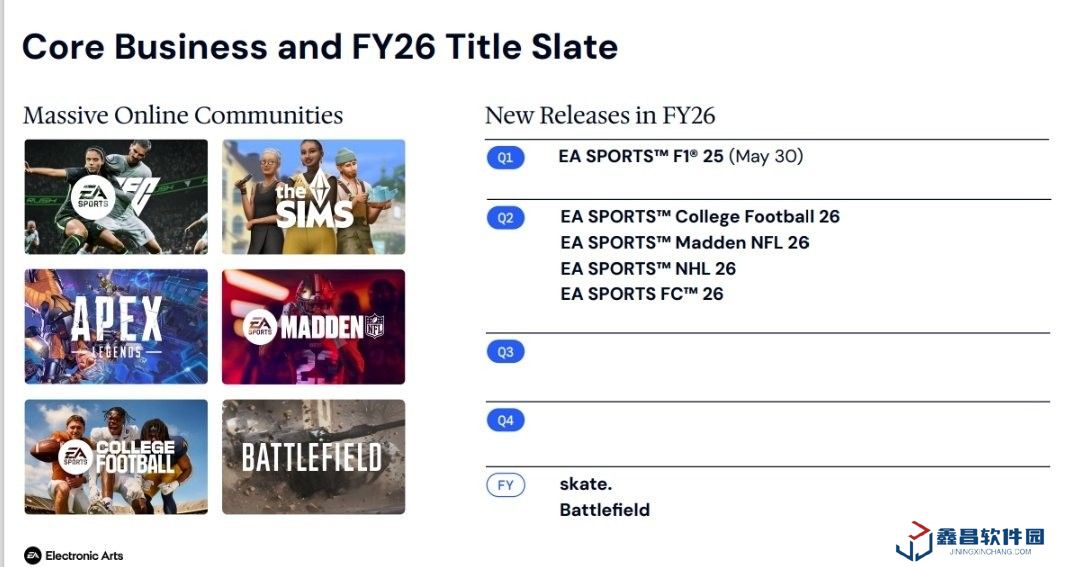Click the Q1 quarter badge

(x=505, y=158)
